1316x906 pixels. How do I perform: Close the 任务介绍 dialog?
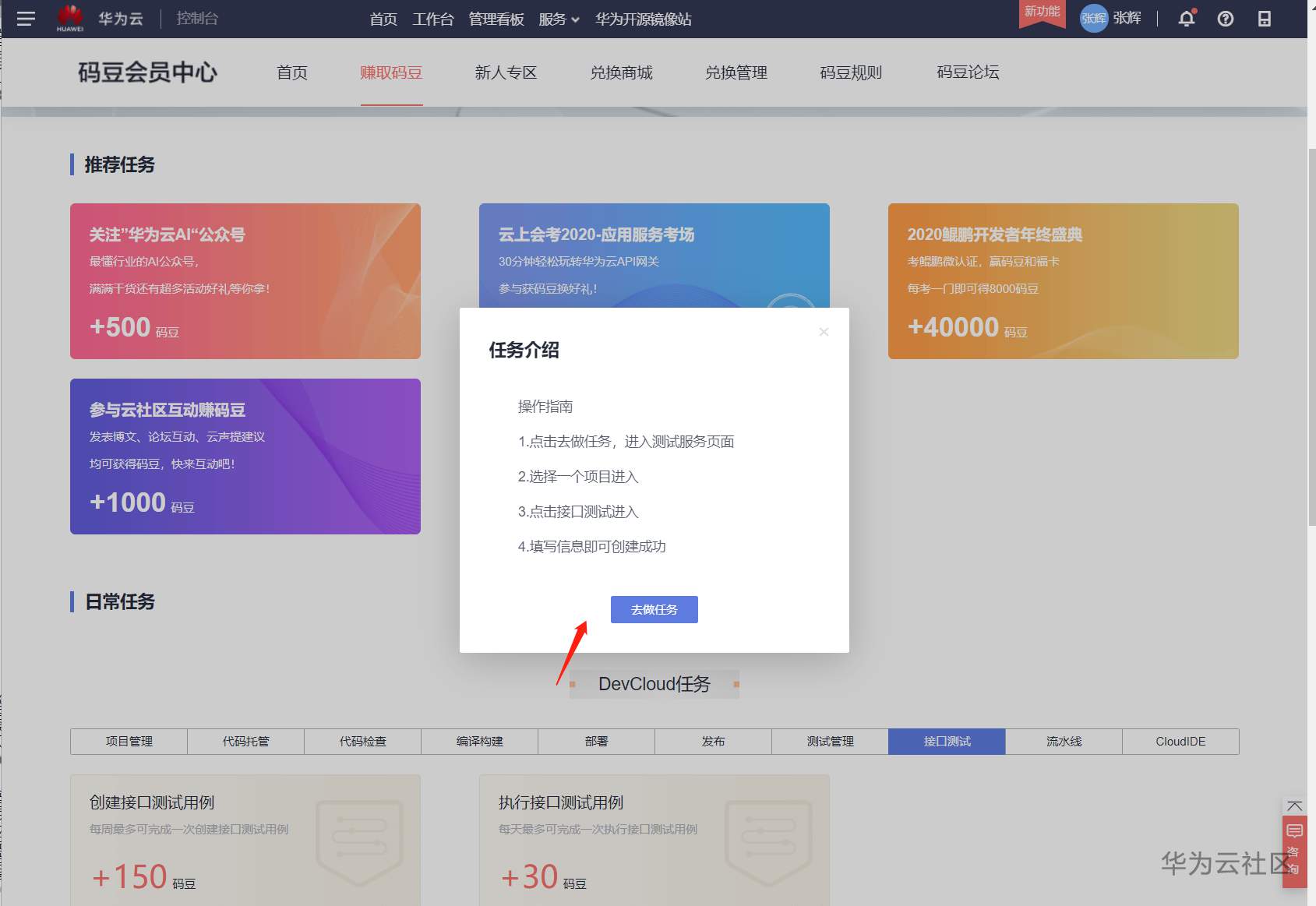pyautogui.click(x=824, y=332)
